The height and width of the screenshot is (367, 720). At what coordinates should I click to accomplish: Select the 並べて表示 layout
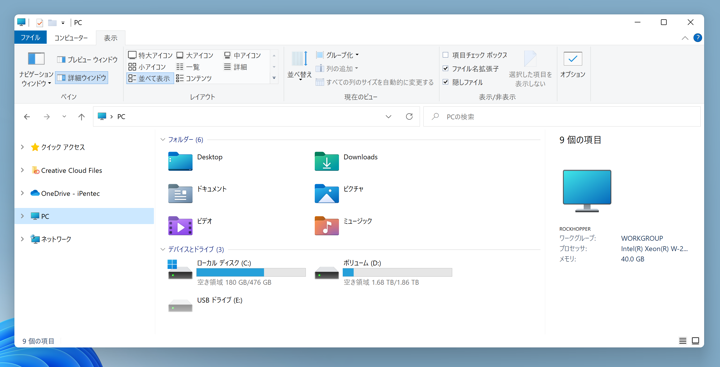click(x=149, y=79)
